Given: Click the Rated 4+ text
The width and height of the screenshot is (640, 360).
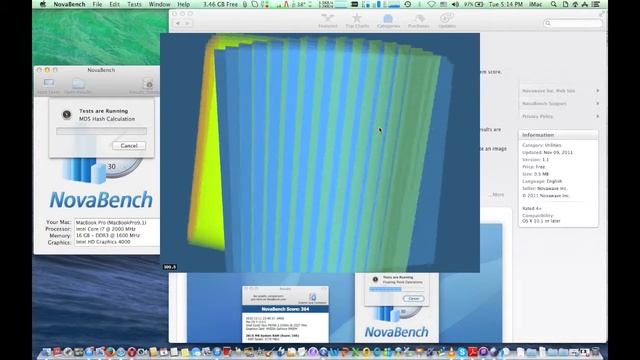Looking at the screenshot, I should pyautogui.click(x=531, y=209).
